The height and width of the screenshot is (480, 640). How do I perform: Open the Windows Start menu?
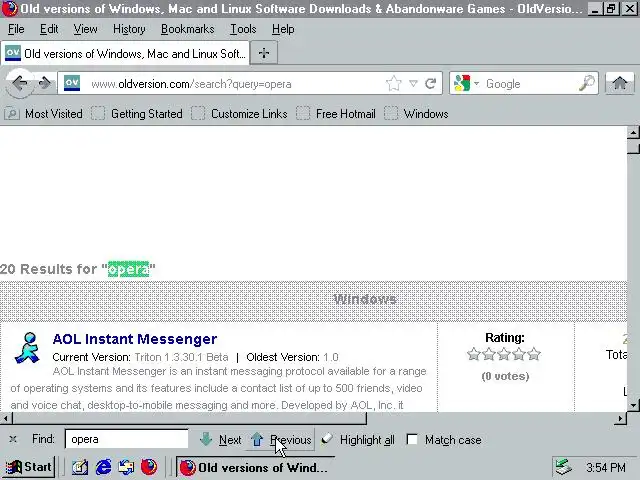(x=29, y=467)
